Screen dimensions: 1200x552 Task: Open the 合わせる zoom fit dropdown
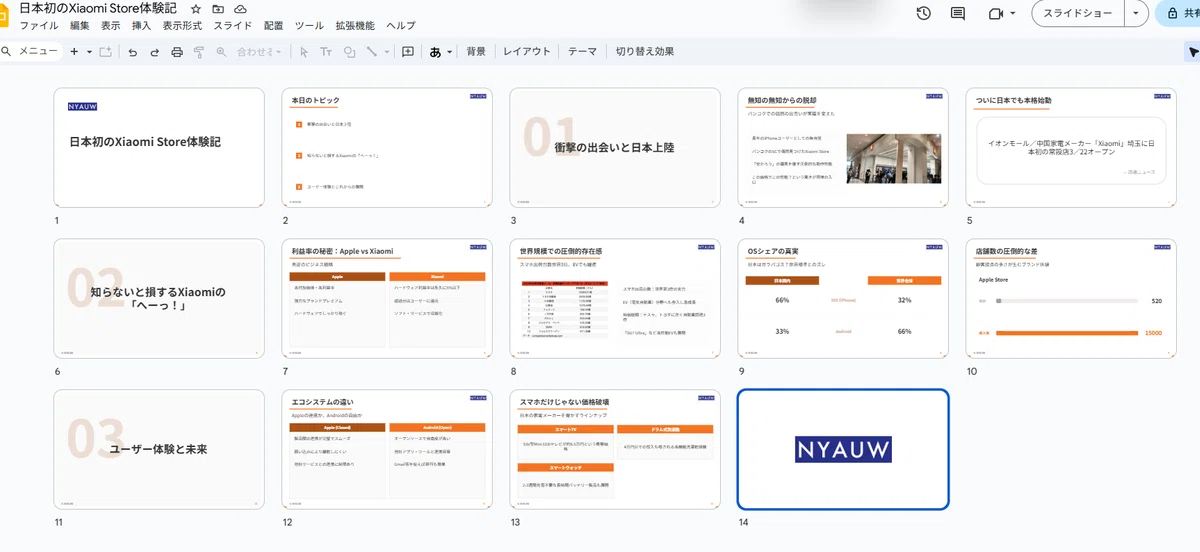[x=260, y=51]
